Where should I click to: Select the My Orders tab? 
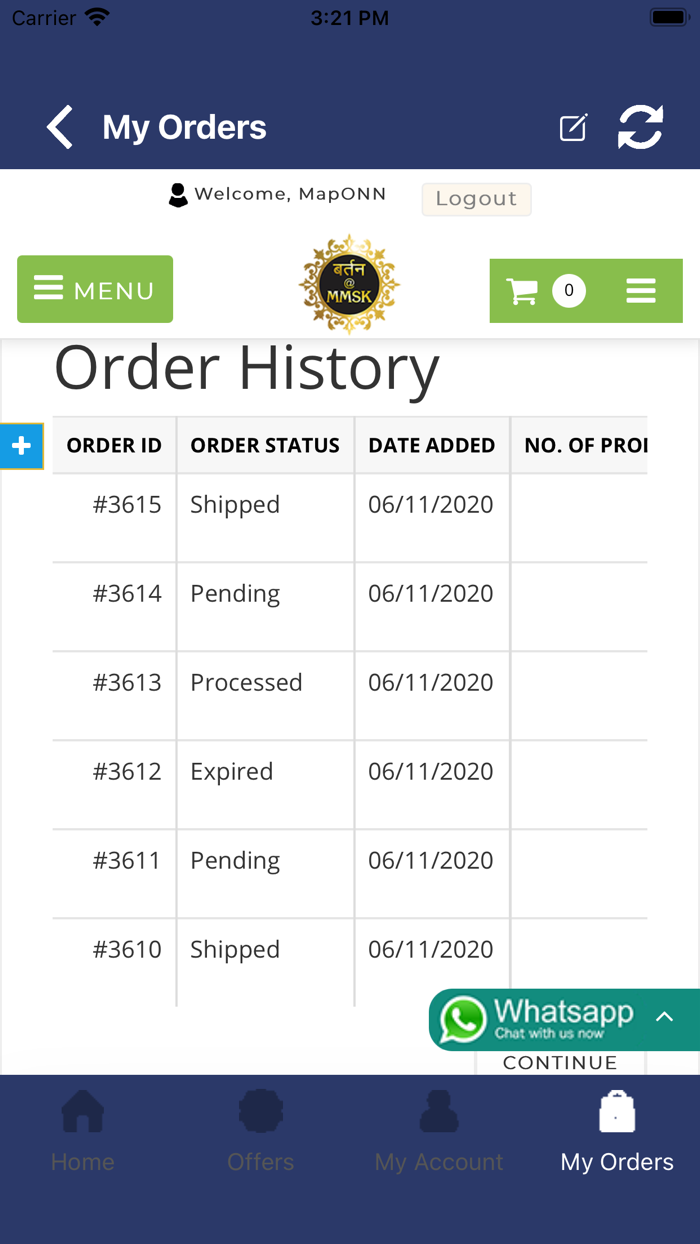click(x=617, y=1131)
